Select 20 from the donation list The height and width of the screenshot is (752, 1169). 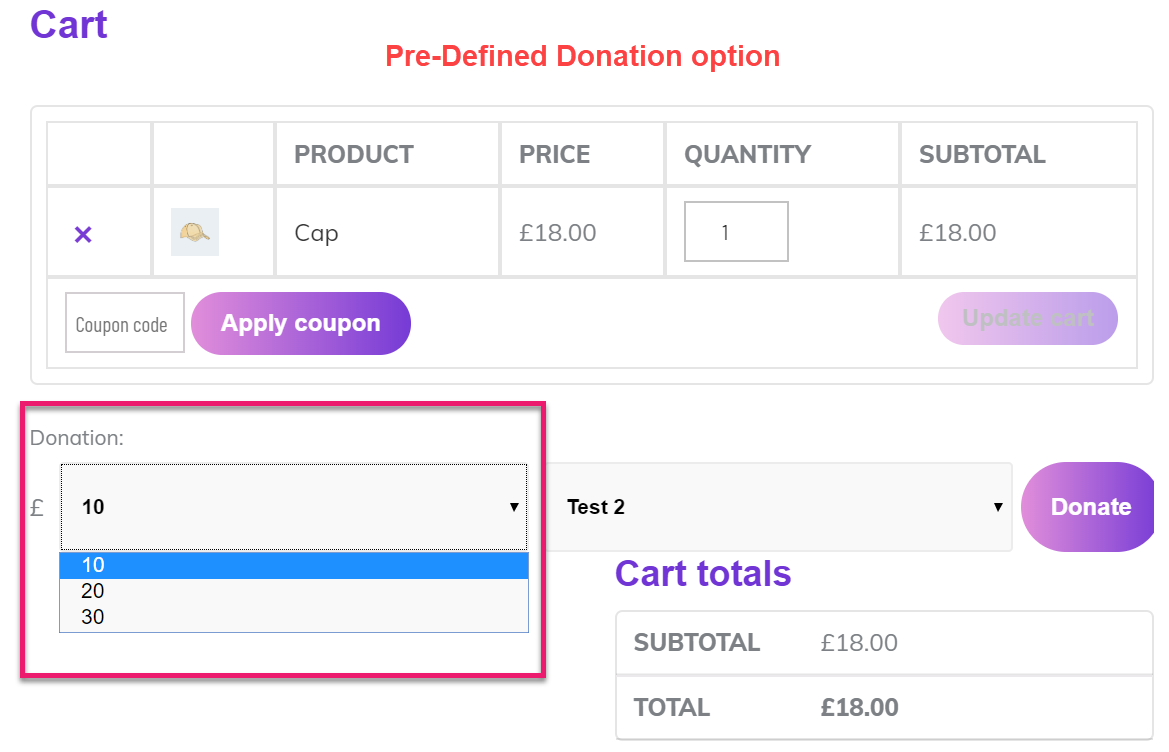pyautogui.click(x=293, y=591)
